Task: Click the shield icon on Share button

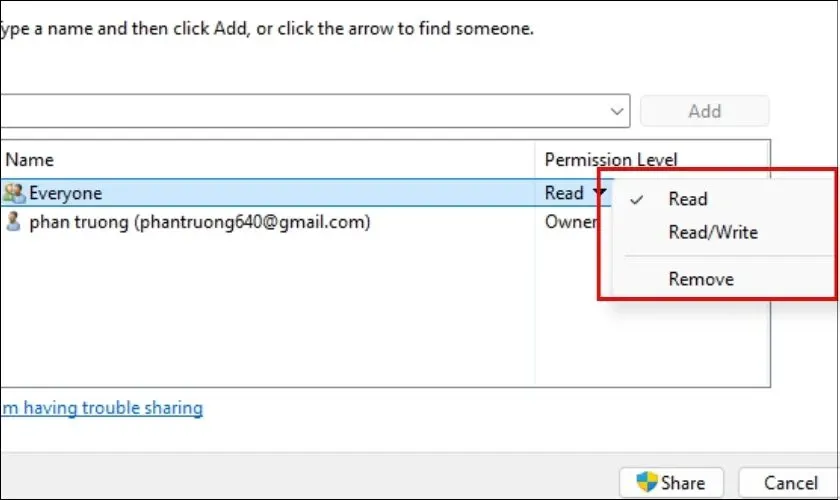Action: [647, 483]
